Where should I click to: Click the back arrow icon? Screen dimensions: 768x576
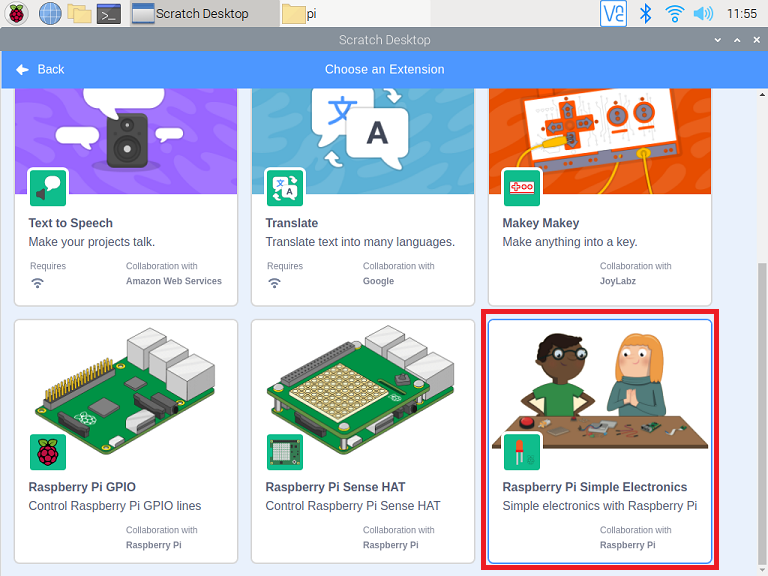(22, 70)
